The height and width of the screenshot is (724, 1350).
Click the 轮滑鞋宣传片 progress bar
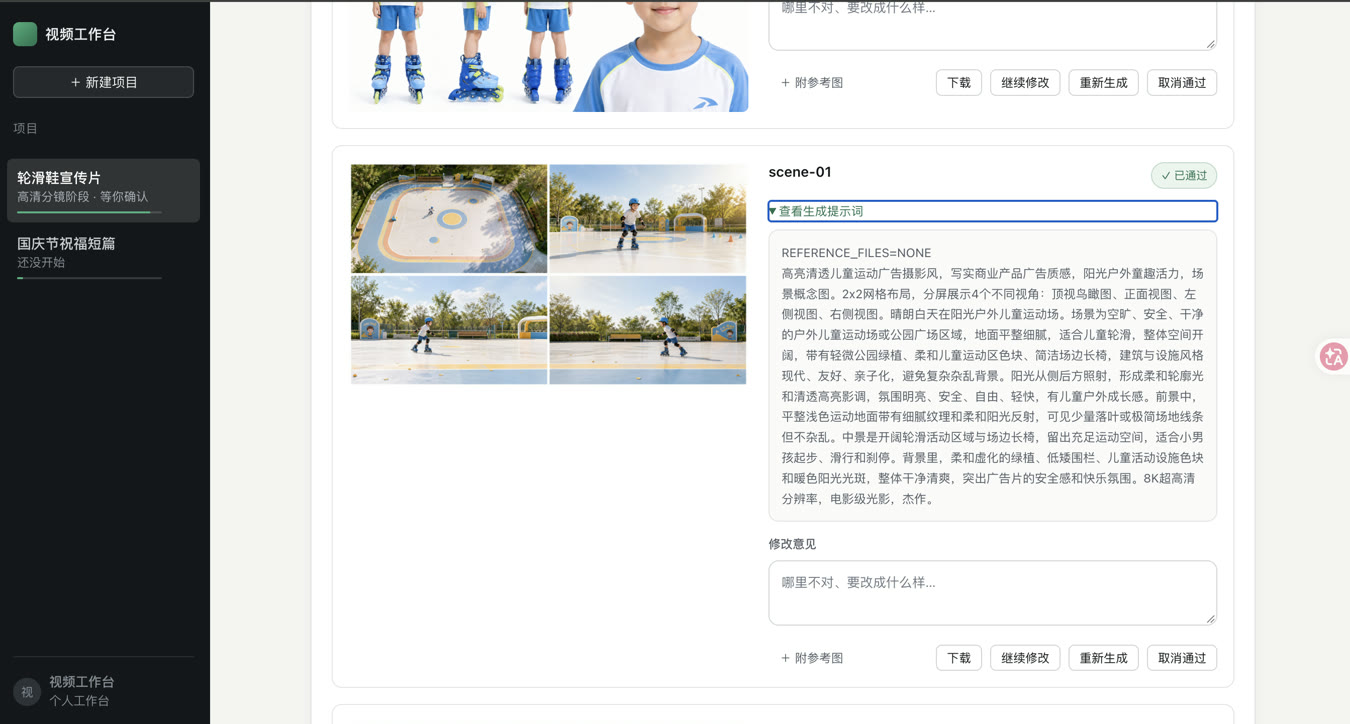(89, 212)
